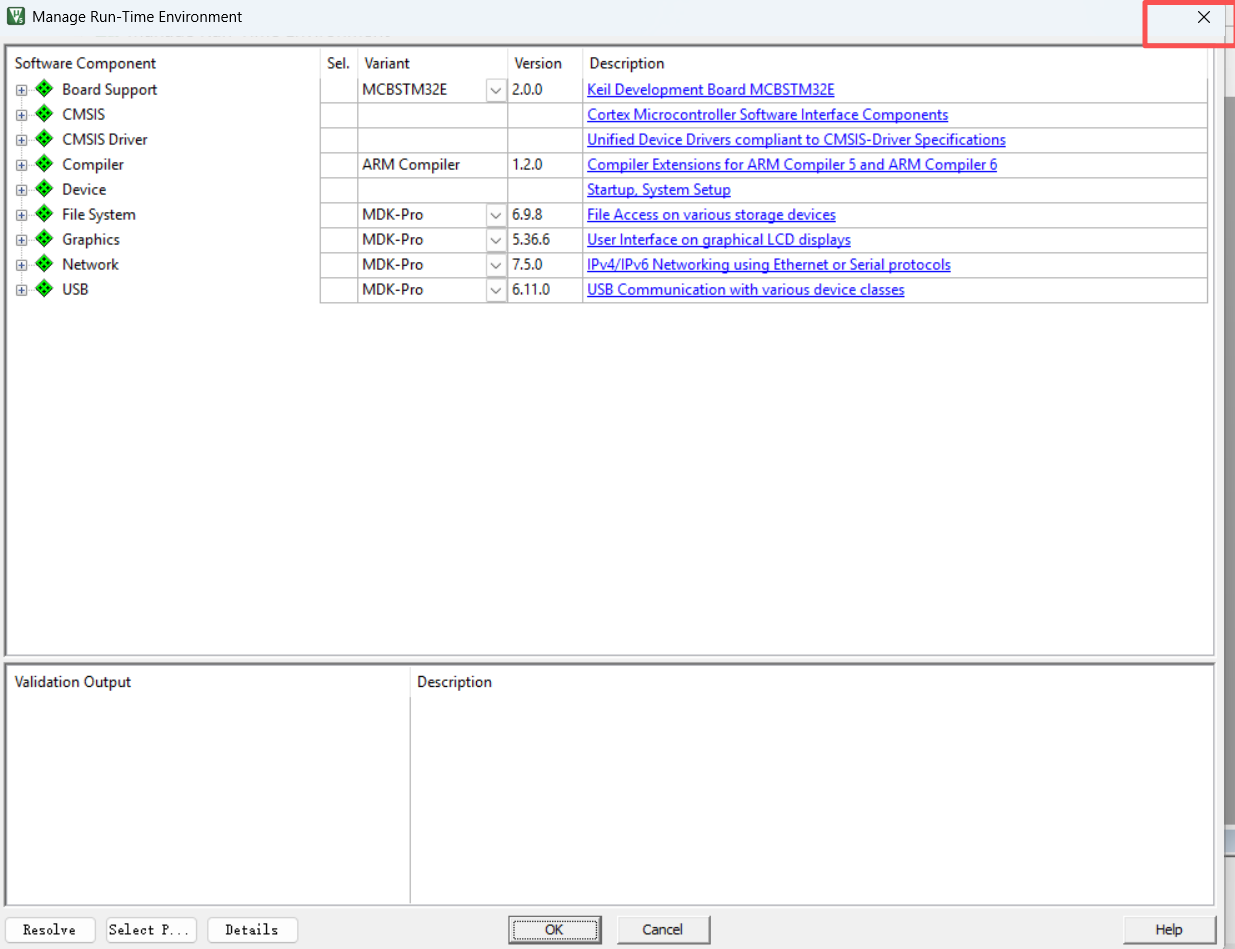Select the CMSIS Driver row label
Screen dimensions: 1235x949
click(105, 140)
